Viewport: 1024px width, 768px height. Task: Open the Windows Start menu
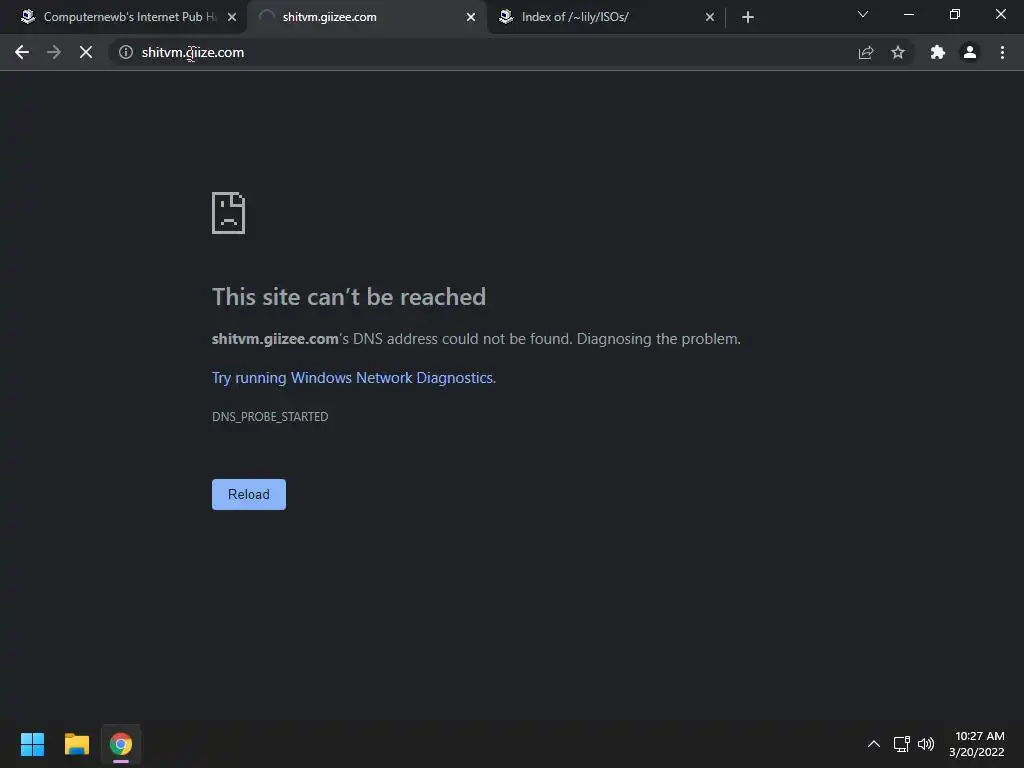[32, 744]
